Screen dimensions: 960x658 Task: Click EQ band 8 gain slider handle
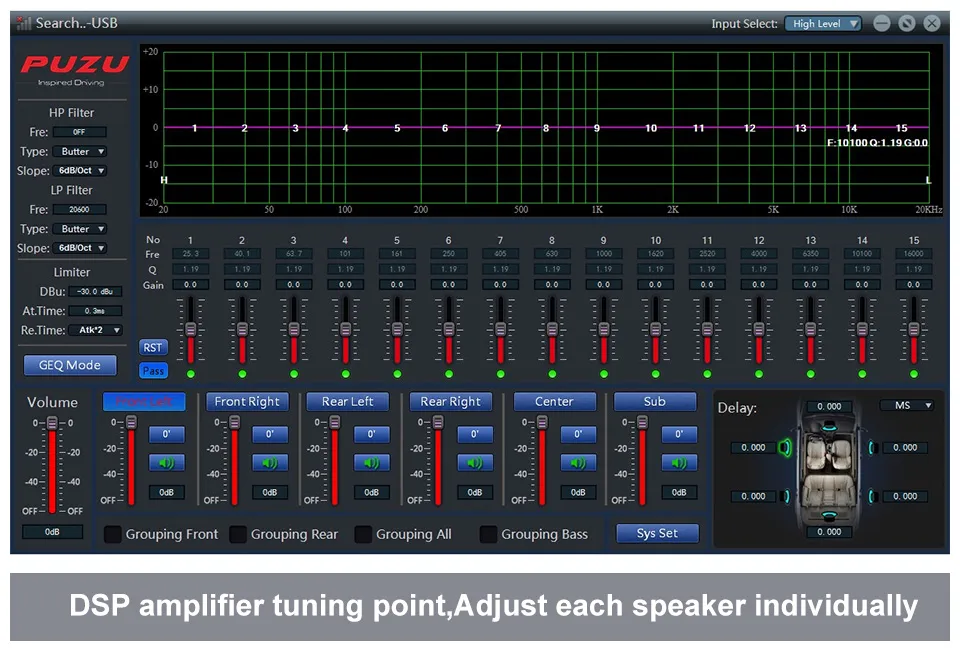[552, 329]
